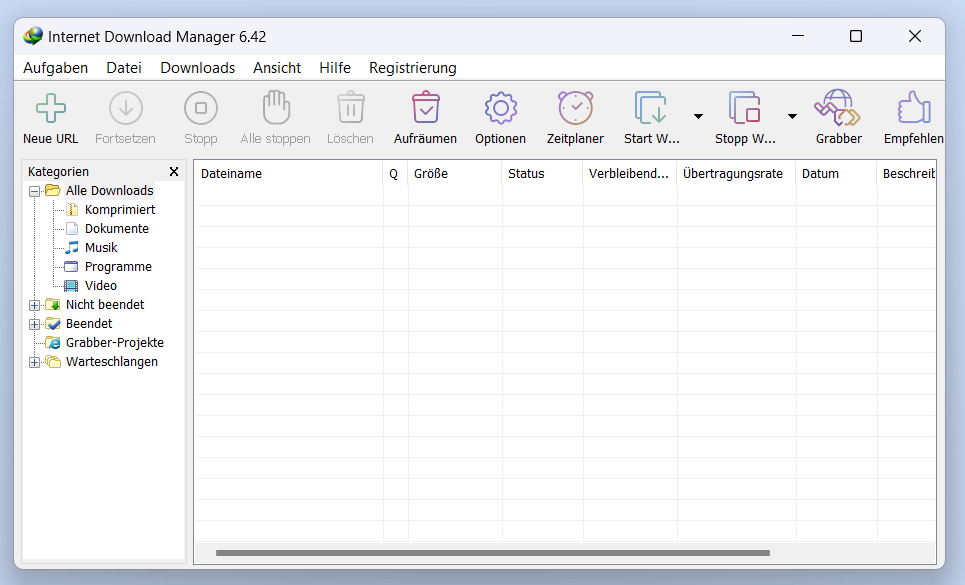Sort by Datum column header
Viewport: 965px width, 585px height.
(836, 173)
